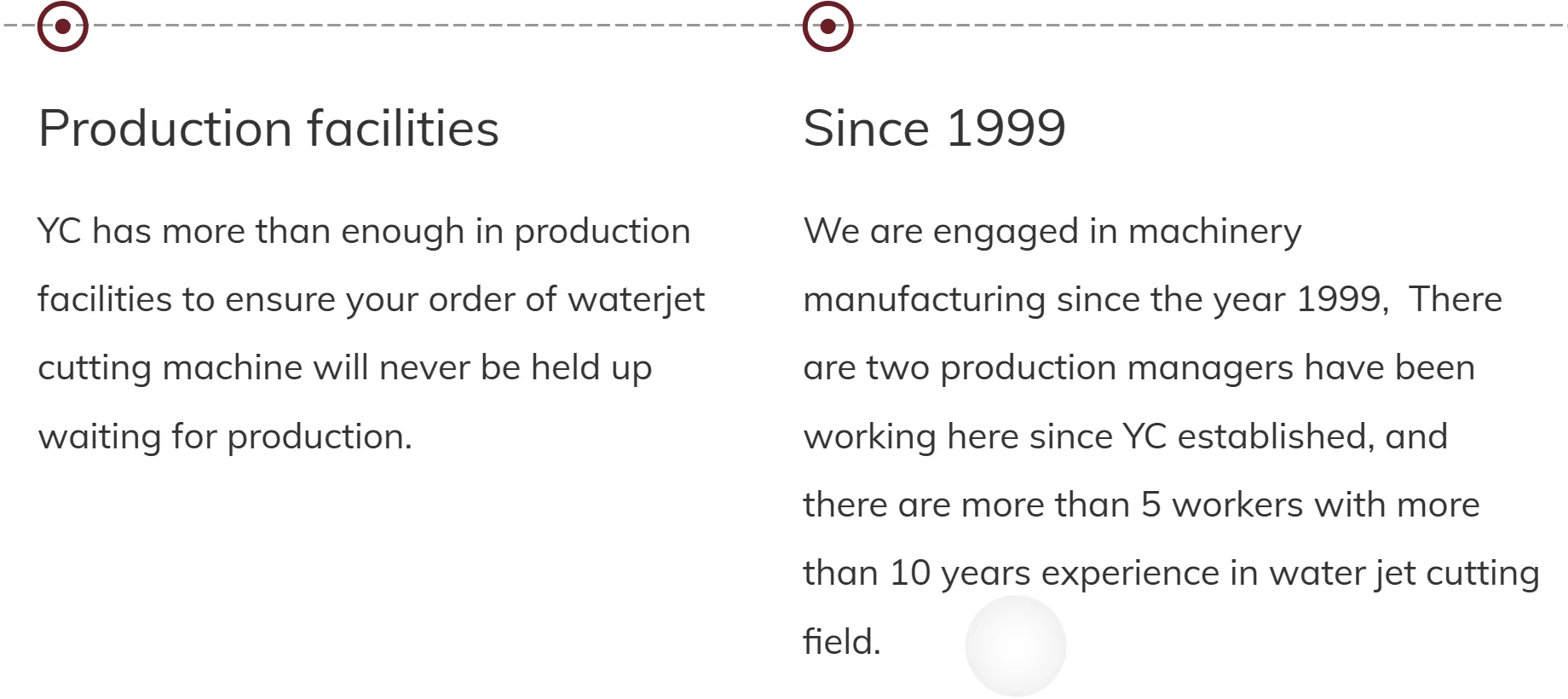The height and width of the screenshot is (699, 1568).
Task: Click the words 'water jet cutting'
Action: pyautogui.click(x=1404, y=574)
